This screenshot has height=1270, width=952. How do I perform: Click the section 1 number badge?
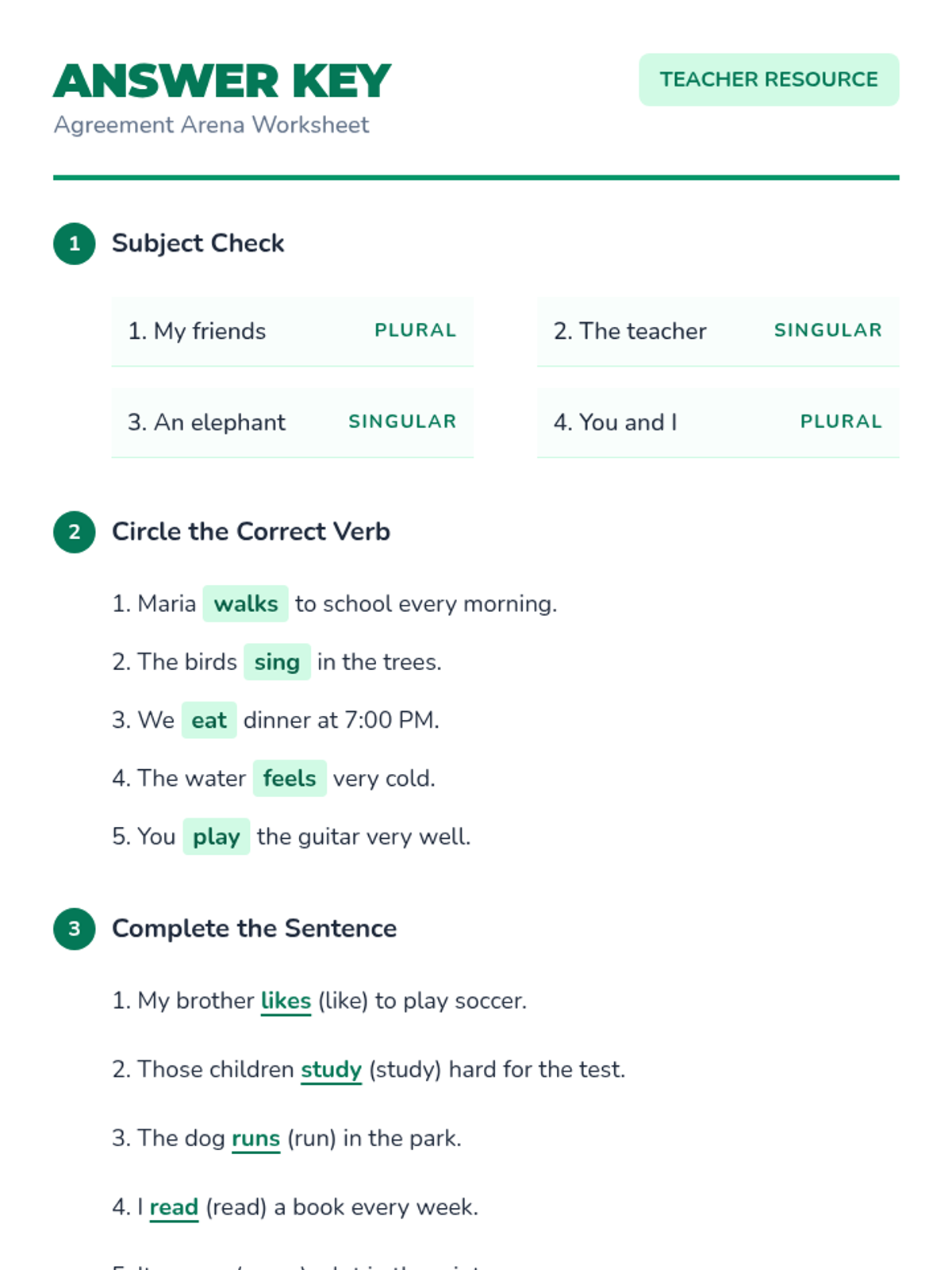pos(75,244)
